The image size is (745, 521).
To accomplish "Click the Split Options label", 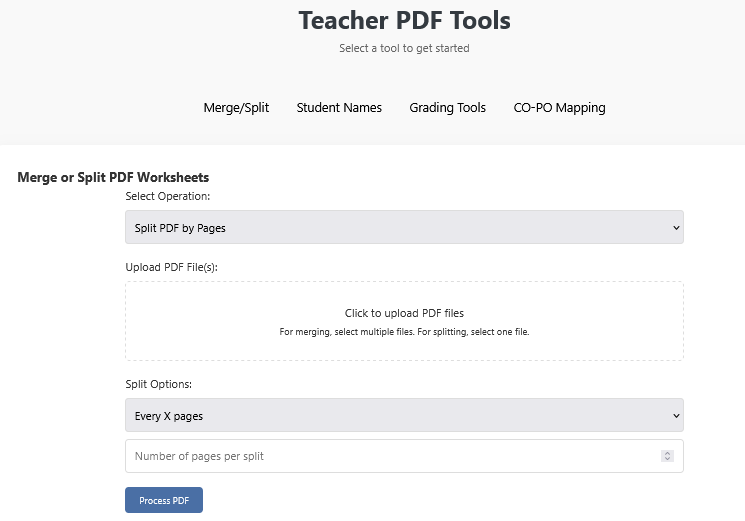I will tap(159, 384).
